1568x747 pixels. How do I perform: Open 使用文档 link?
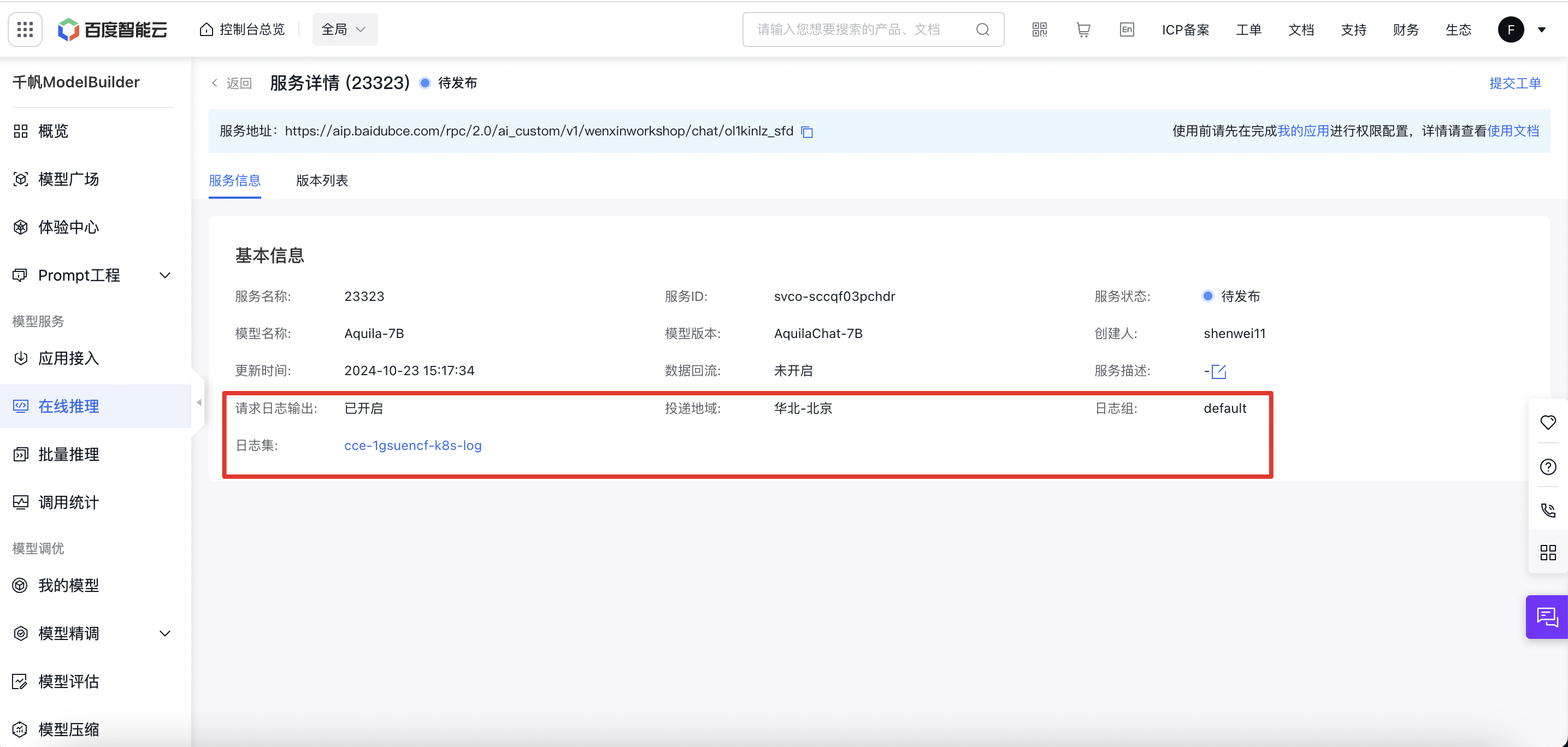(x=1513, y=131)
